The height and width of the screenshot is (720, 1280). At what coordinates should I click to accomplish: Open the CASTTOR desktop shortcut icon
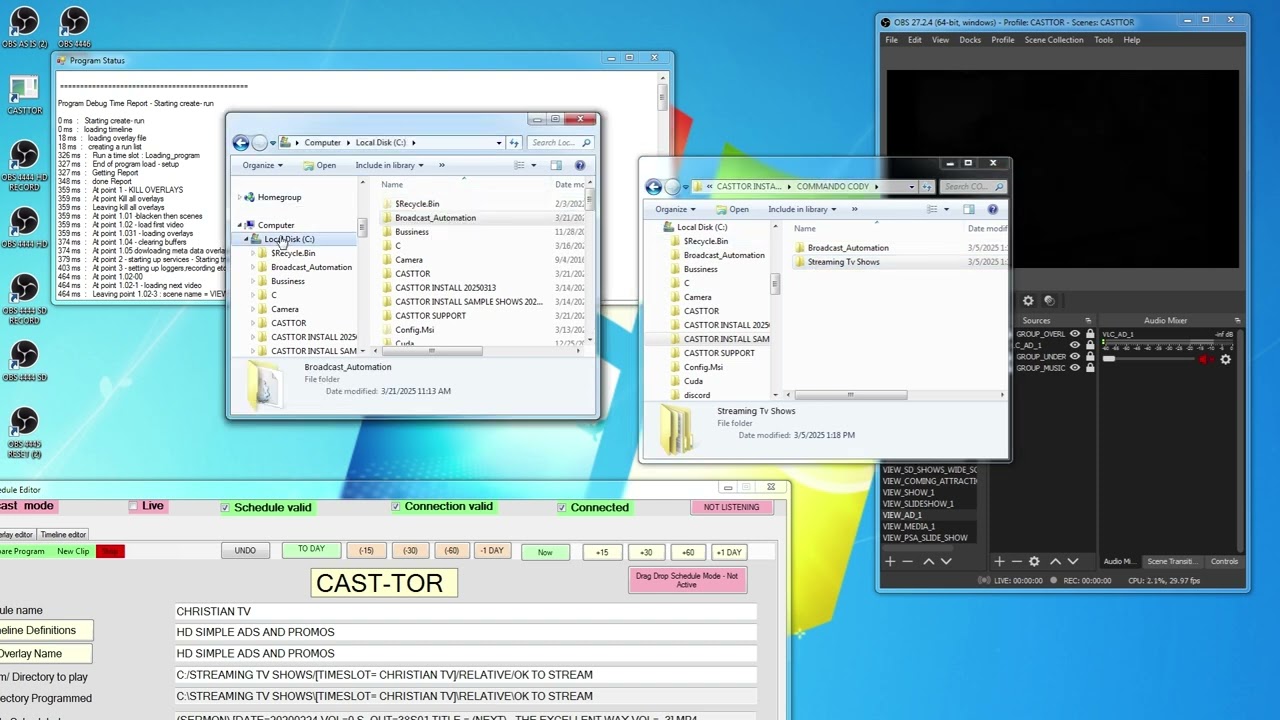click(24, 95)
